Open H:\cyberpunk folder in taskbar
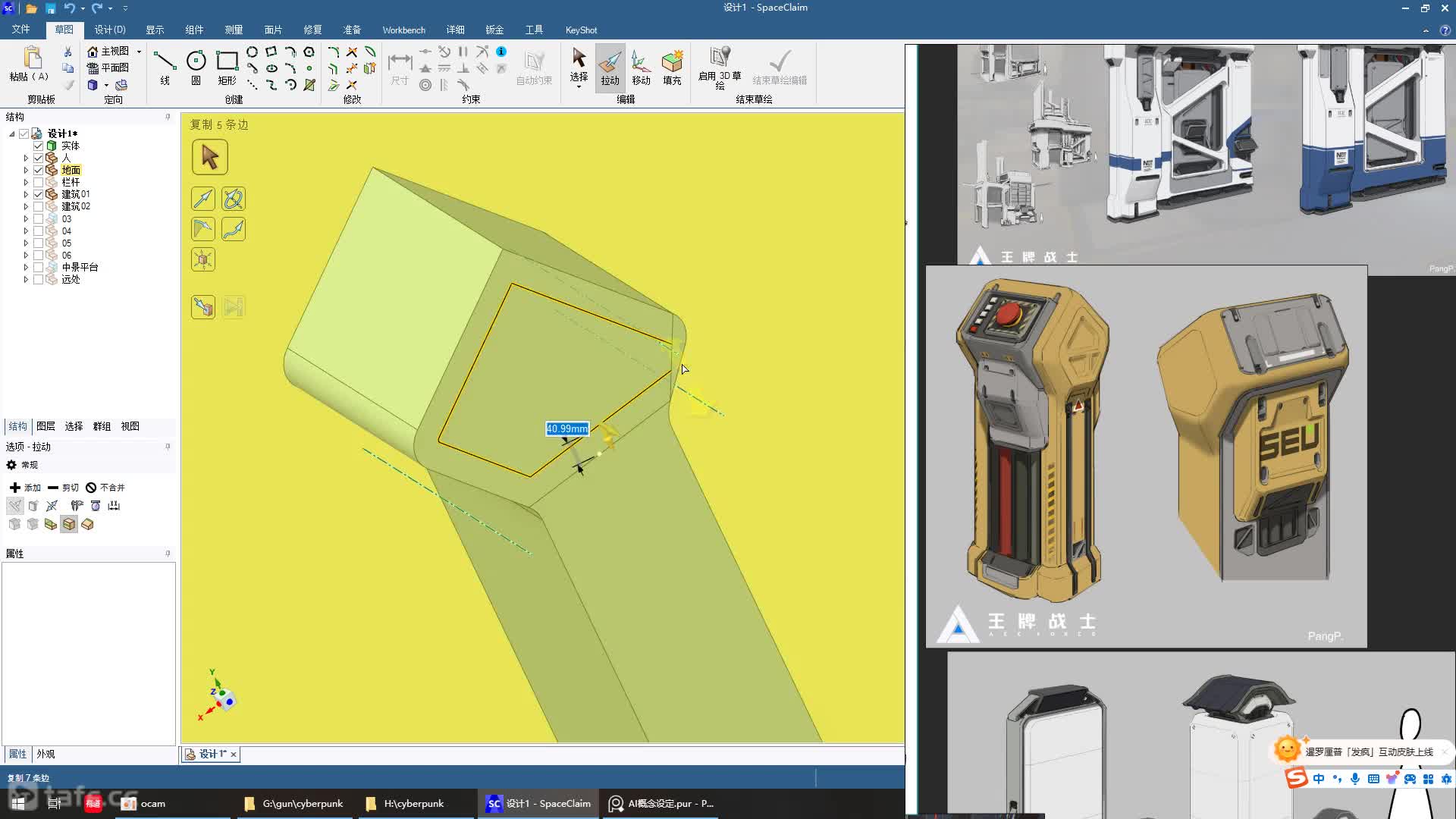This screenshot has height=819, width=1456. pyautogui.click(x=406, y=803)
